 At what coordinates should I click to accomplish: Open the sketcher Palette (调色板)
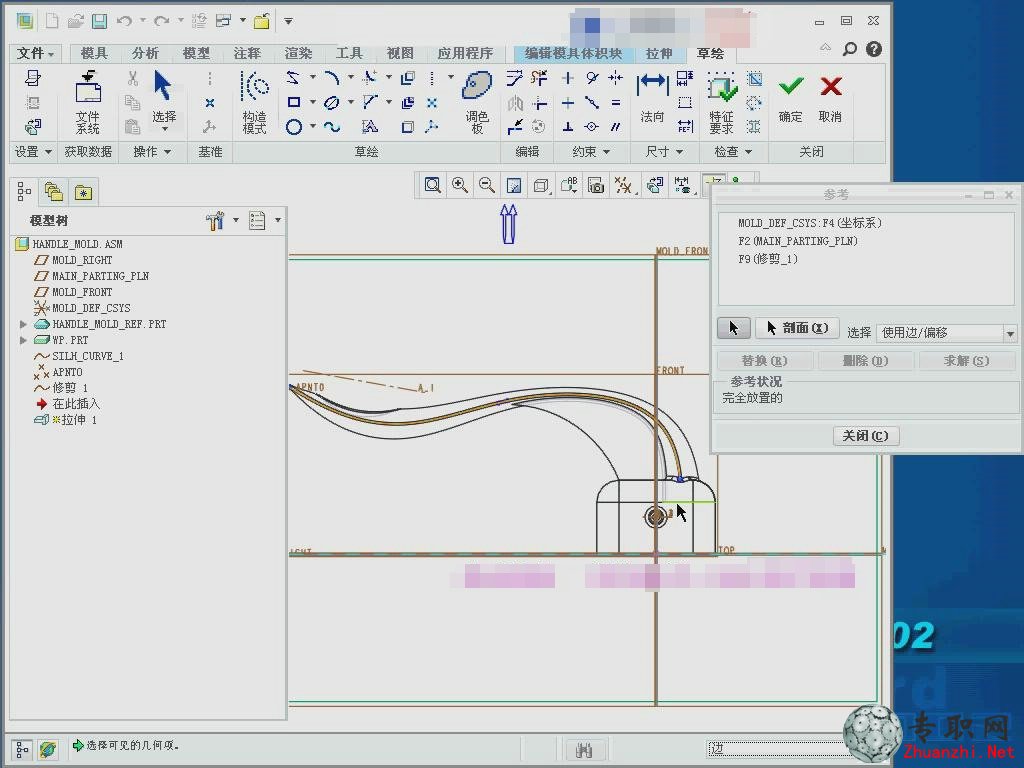(477, 102)
